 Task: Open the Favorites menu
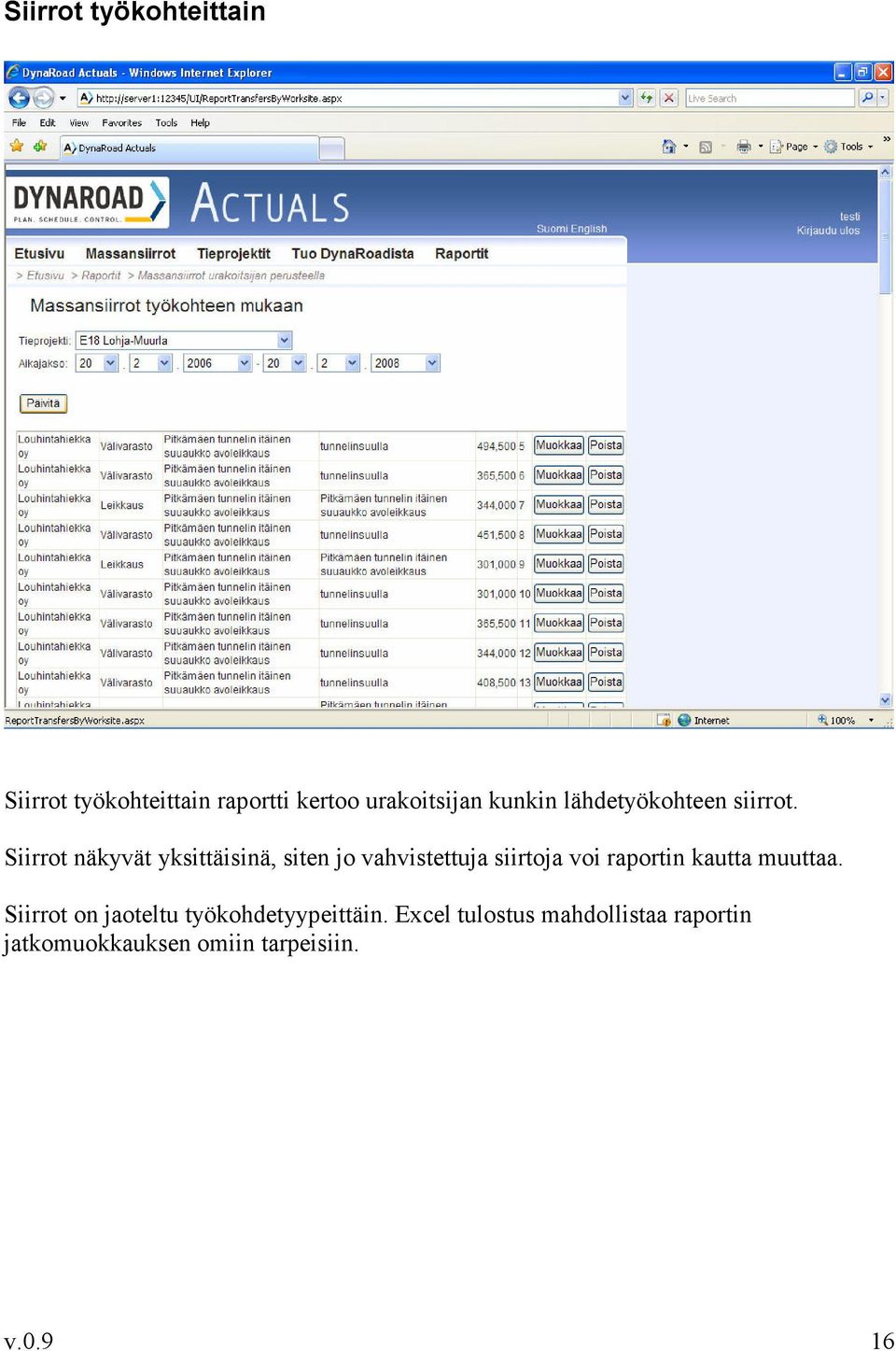pos(122,122)
